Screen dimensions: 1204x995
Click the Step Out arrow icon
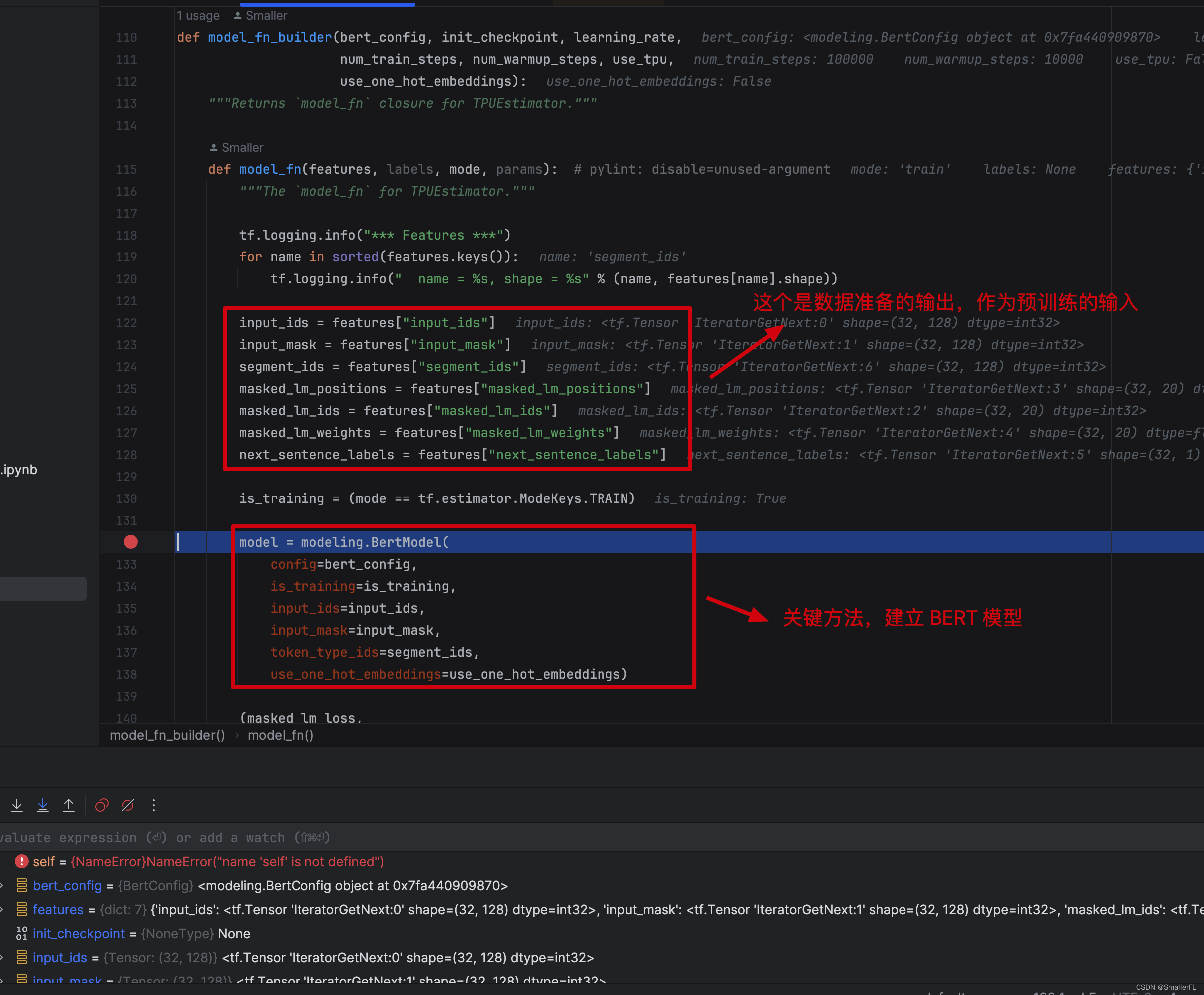click(x=69, y=805)
